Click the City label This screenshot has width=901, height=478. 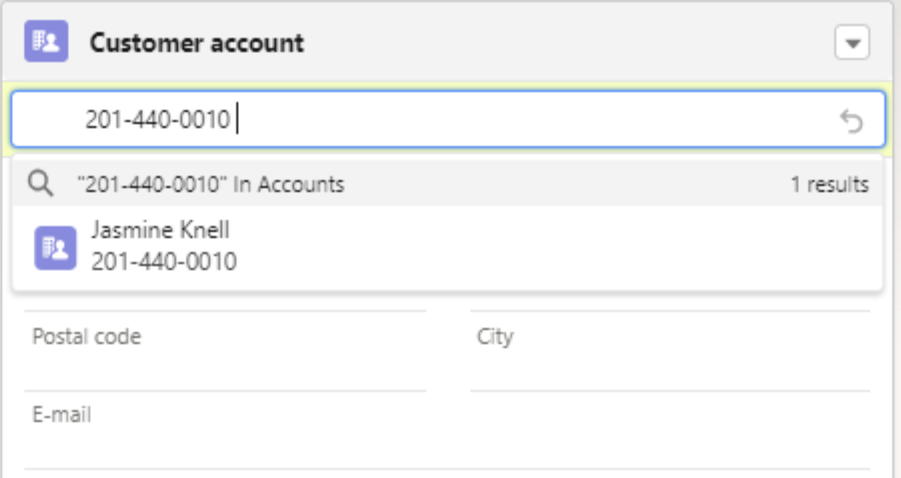495,336
